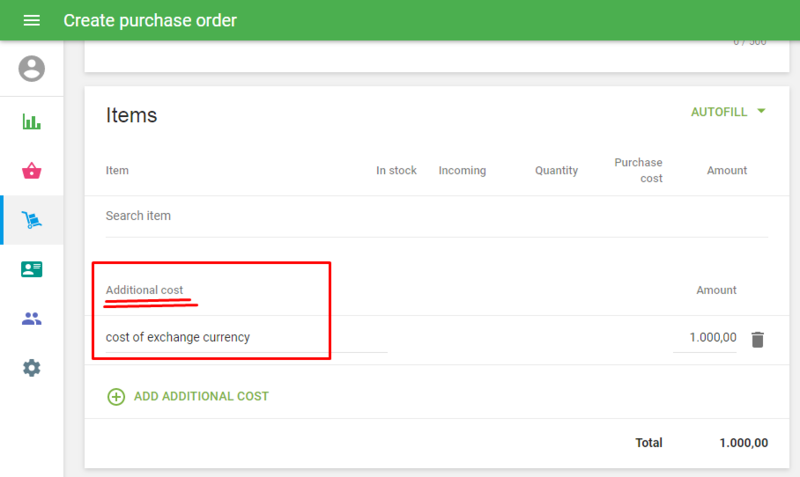
Task: Open the Settings gear icon
Action: pos(32,368)
